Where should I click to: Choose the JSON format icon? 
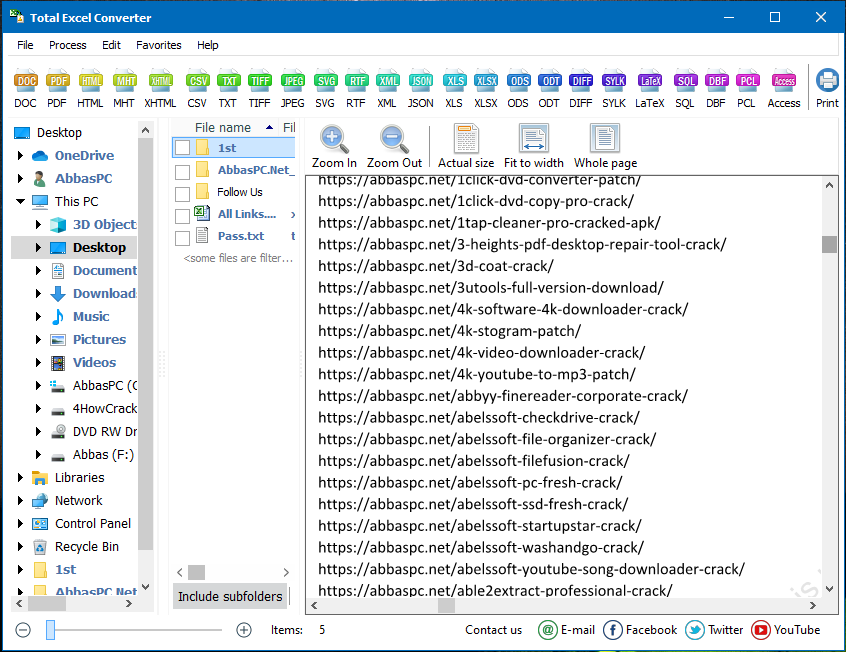[x=420, y=89]
